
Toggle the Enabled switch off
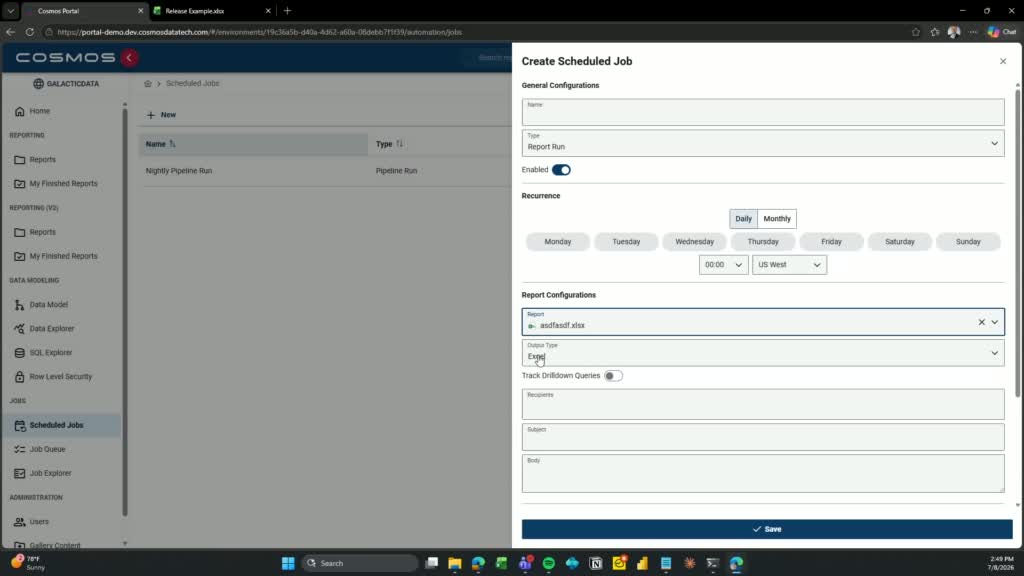561,170
